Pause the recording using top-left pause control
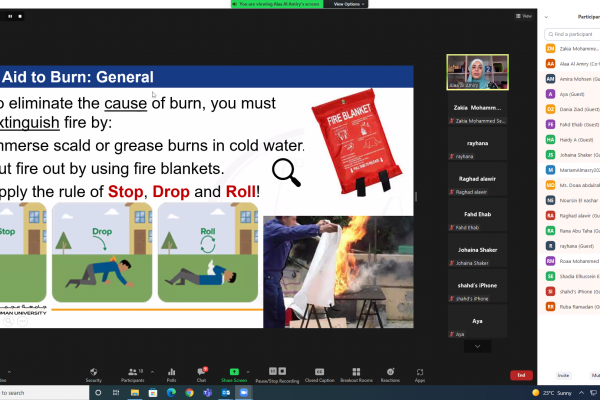The width and height of the screenshot is (600, 400). coord(10,16)
